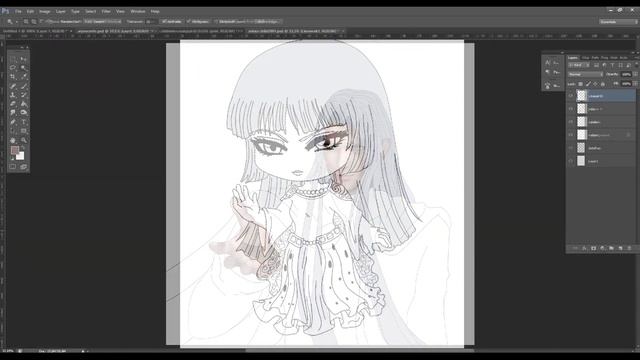Select the Move tool

(24, 59)
